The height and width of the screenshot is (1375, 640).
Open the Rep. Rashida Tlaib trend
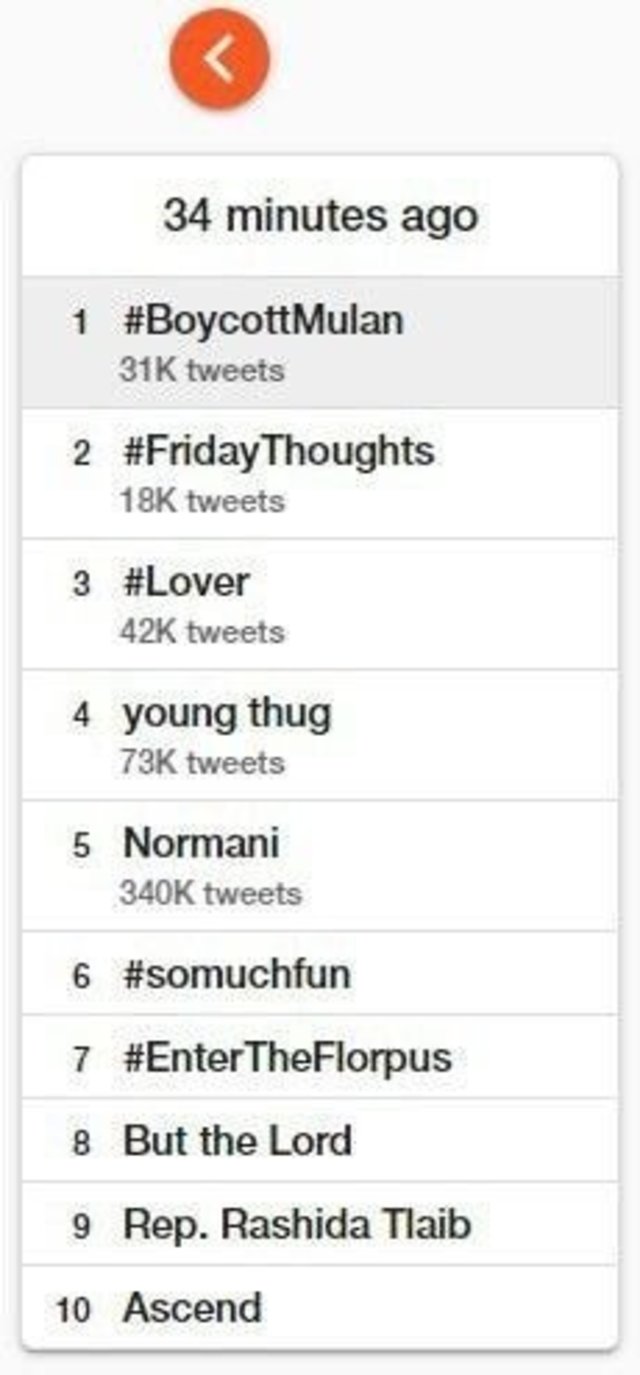click(297, 1224)
